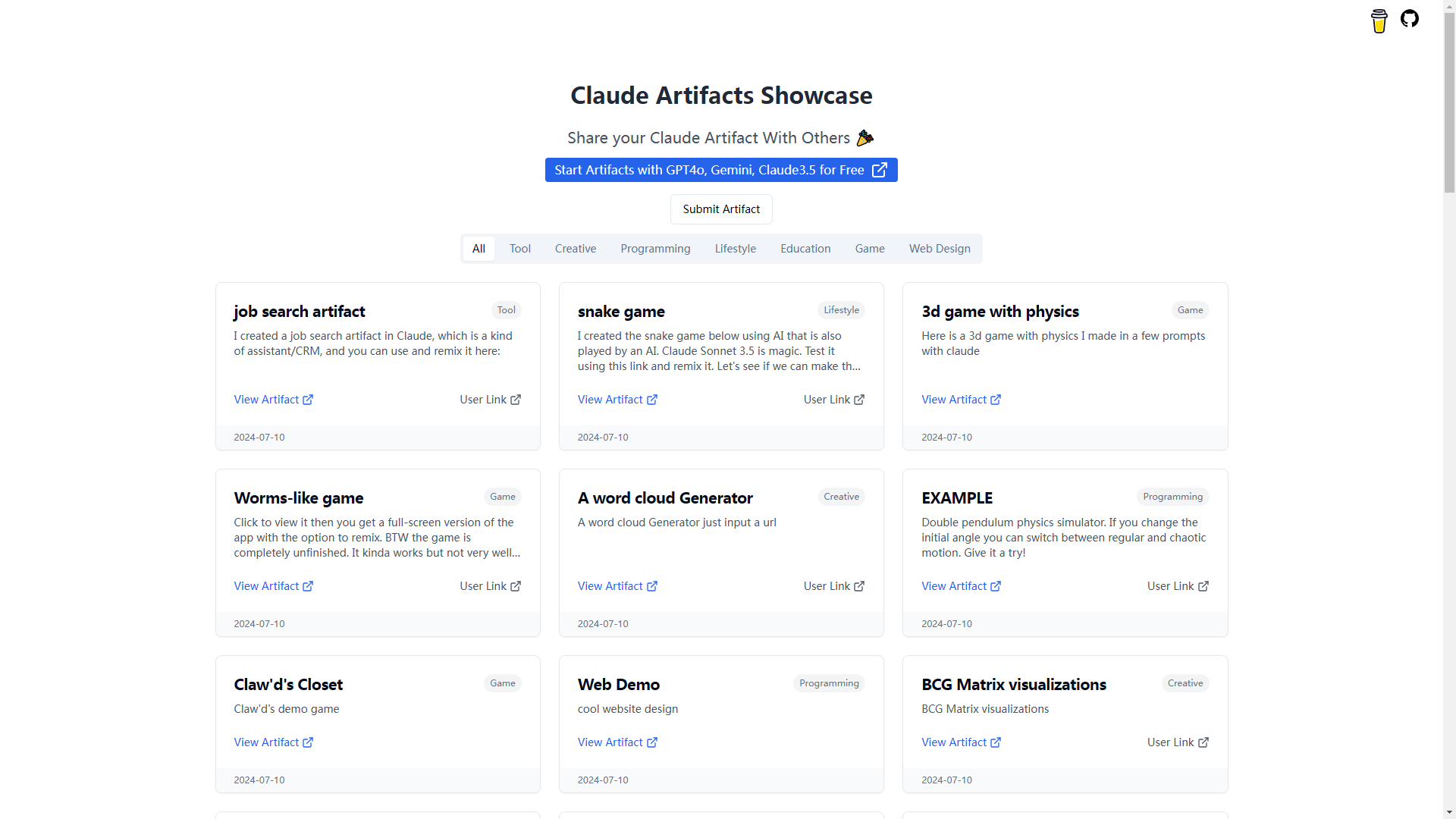Image resolution: width=1456 pixels, height=819 pixels.
Task: Open User Link on word cloud Generator card
Action: pyautogui.click(x=834, y=586)
